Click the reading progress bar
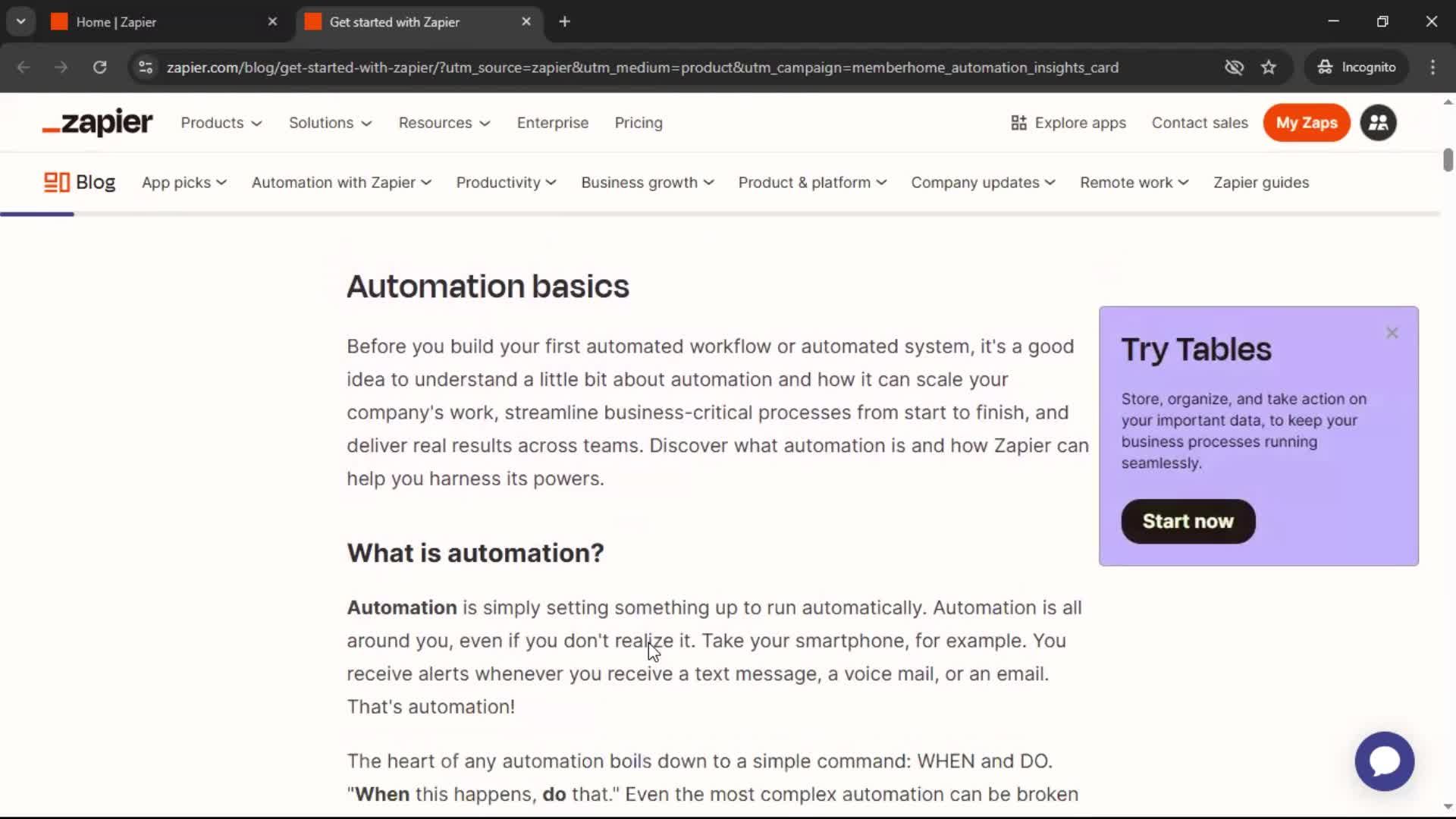The image size is (1456, 819). coord(720,215)
